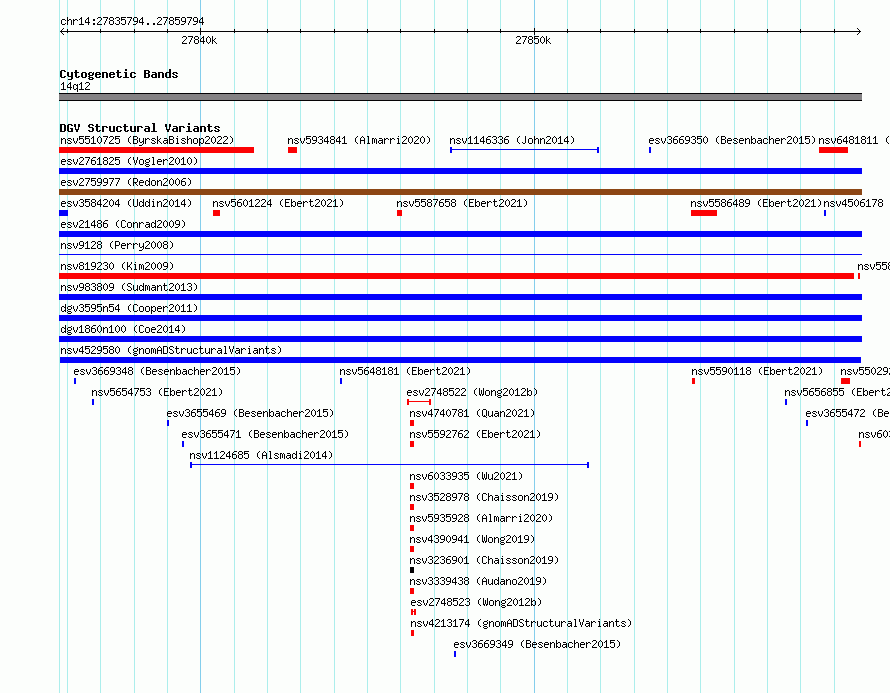Image resolution: width=890 pixels, height=693 pixels.
Task: Click the nsv1146336 (John2014) variant label
Action: tap(512, 140)
